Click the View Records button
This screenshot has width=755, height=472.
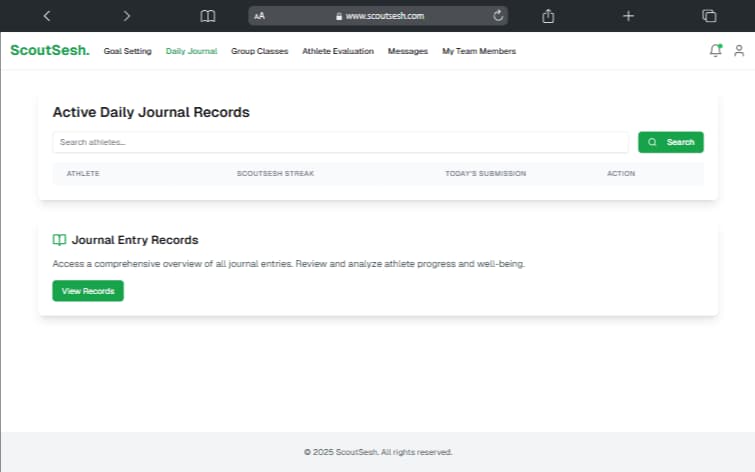point(88,291)
